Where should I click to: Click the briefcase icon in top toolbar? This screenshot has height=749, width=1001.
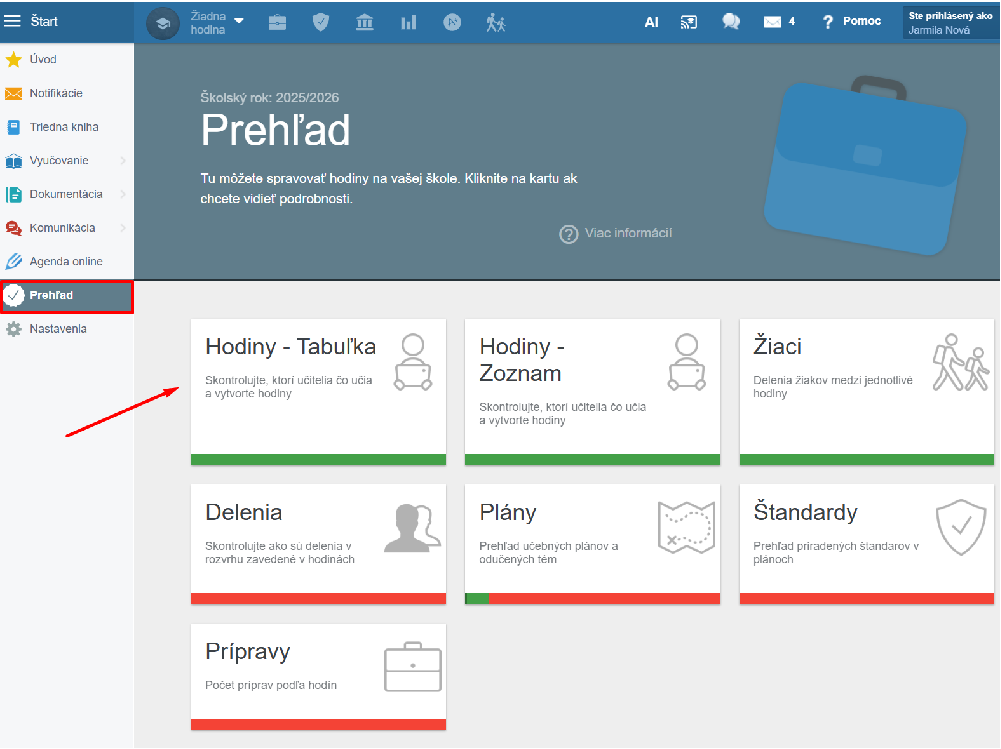pos(277,22)
